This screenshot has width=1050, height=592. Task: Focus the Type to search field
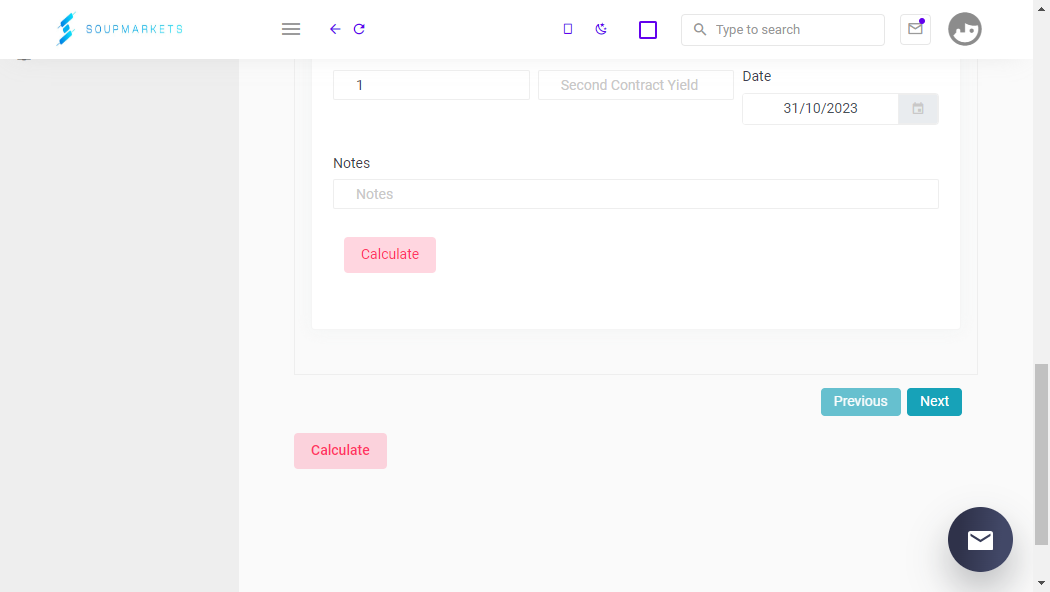(782, 29)
